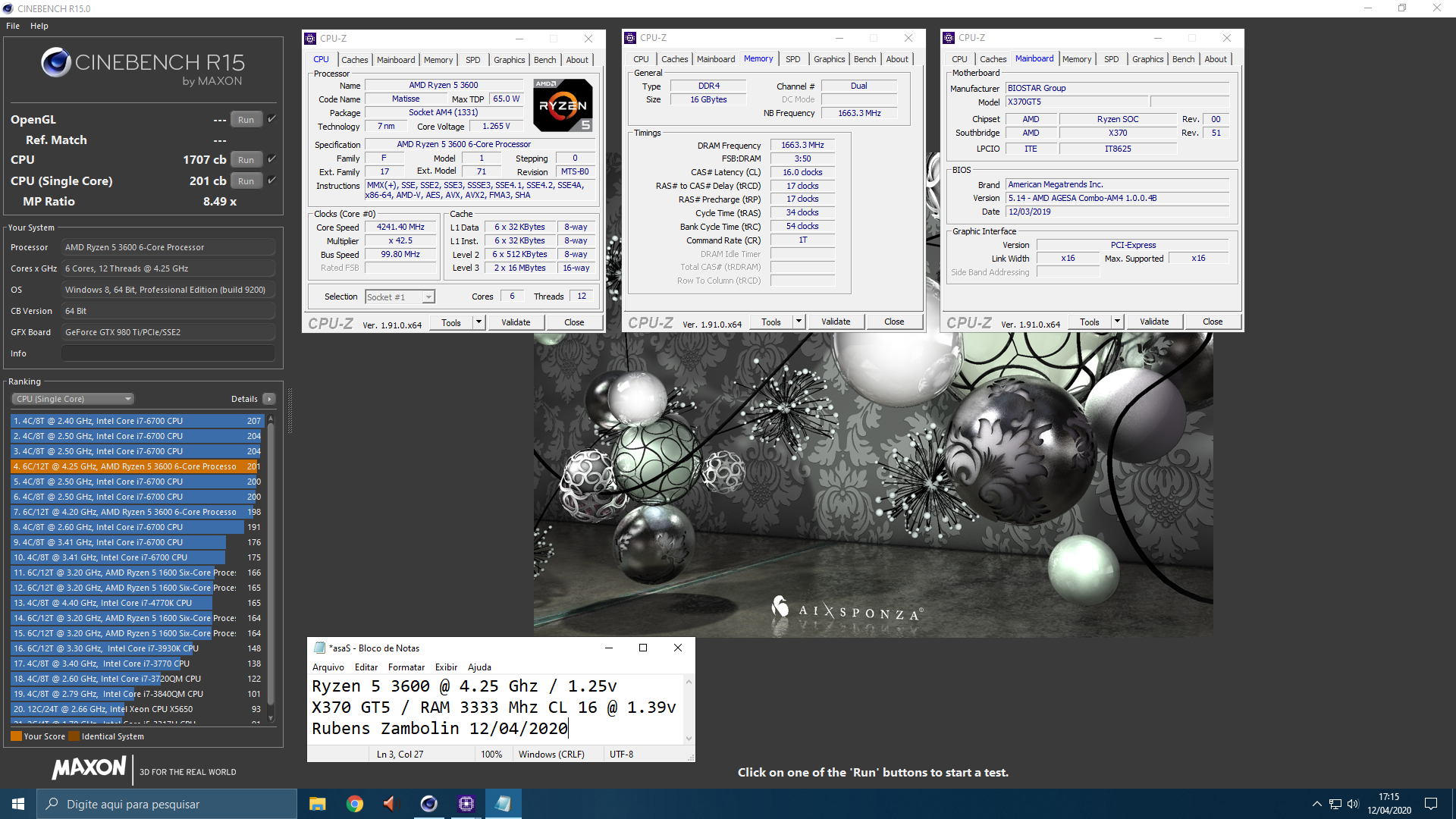Click Close in Mainboard CPU-Z window
1456x819 pixels.
[1213, 322]
